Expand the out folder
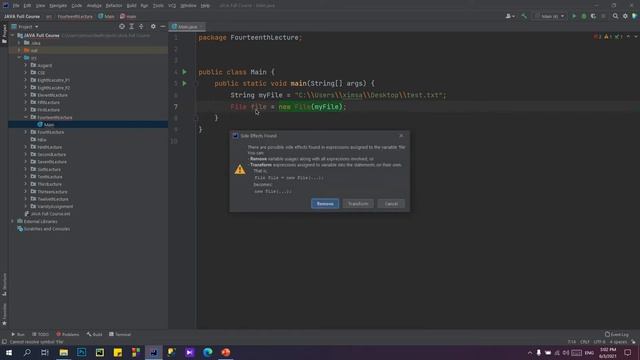640x360 pixels. (x=19, y=50)
